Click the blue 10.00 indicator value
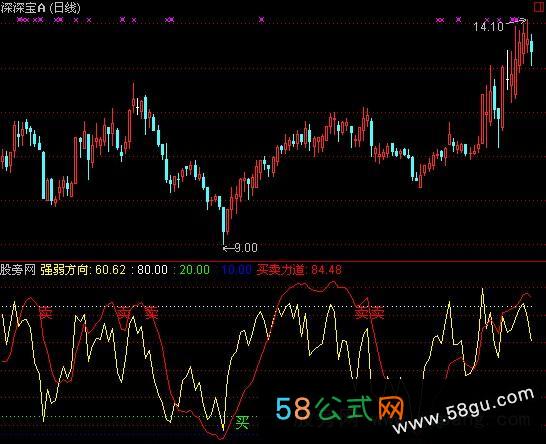The image size is (546, 444). coord(236,270)
